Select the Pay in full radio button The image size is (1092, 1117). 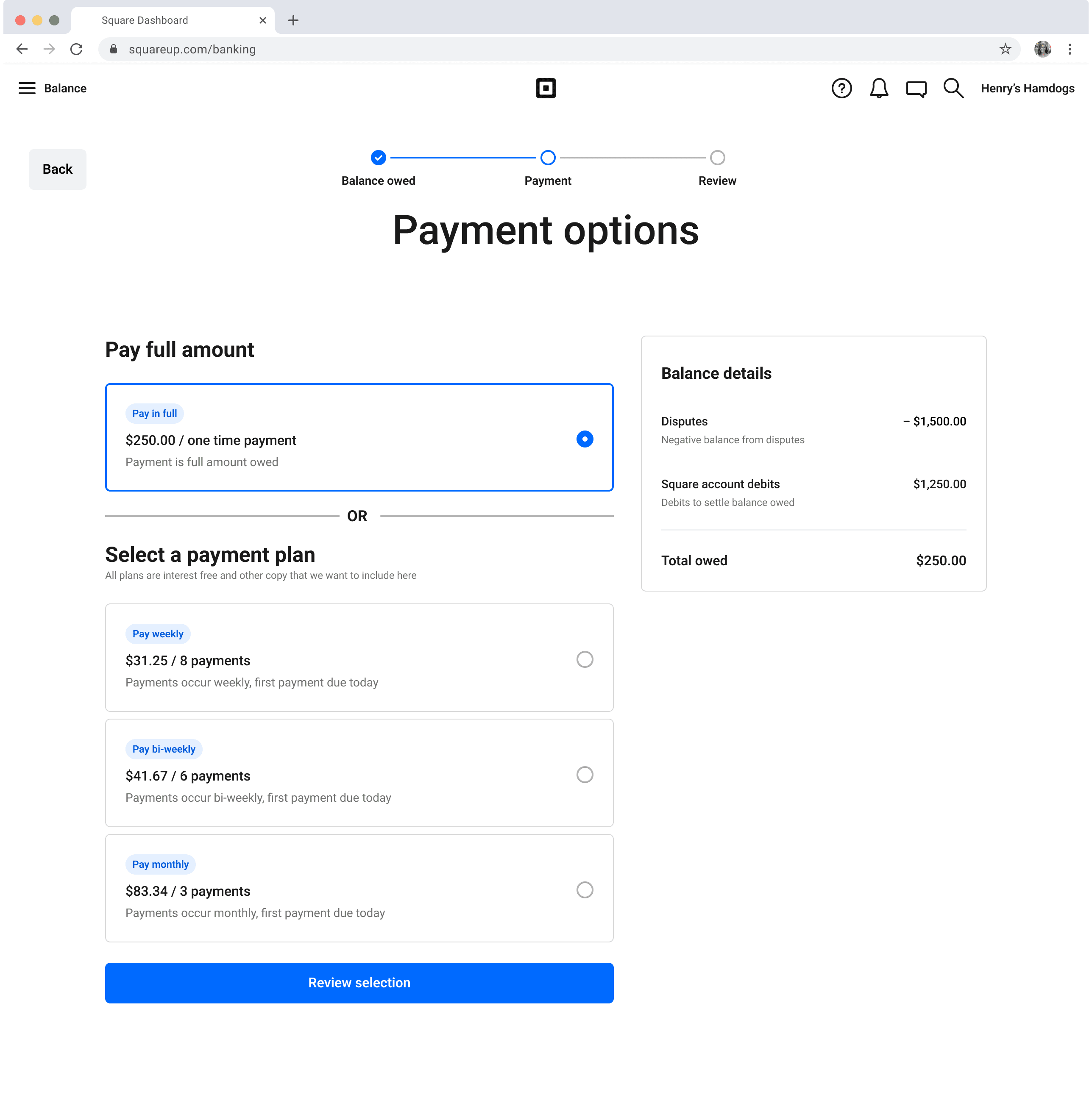coord(585,439)
